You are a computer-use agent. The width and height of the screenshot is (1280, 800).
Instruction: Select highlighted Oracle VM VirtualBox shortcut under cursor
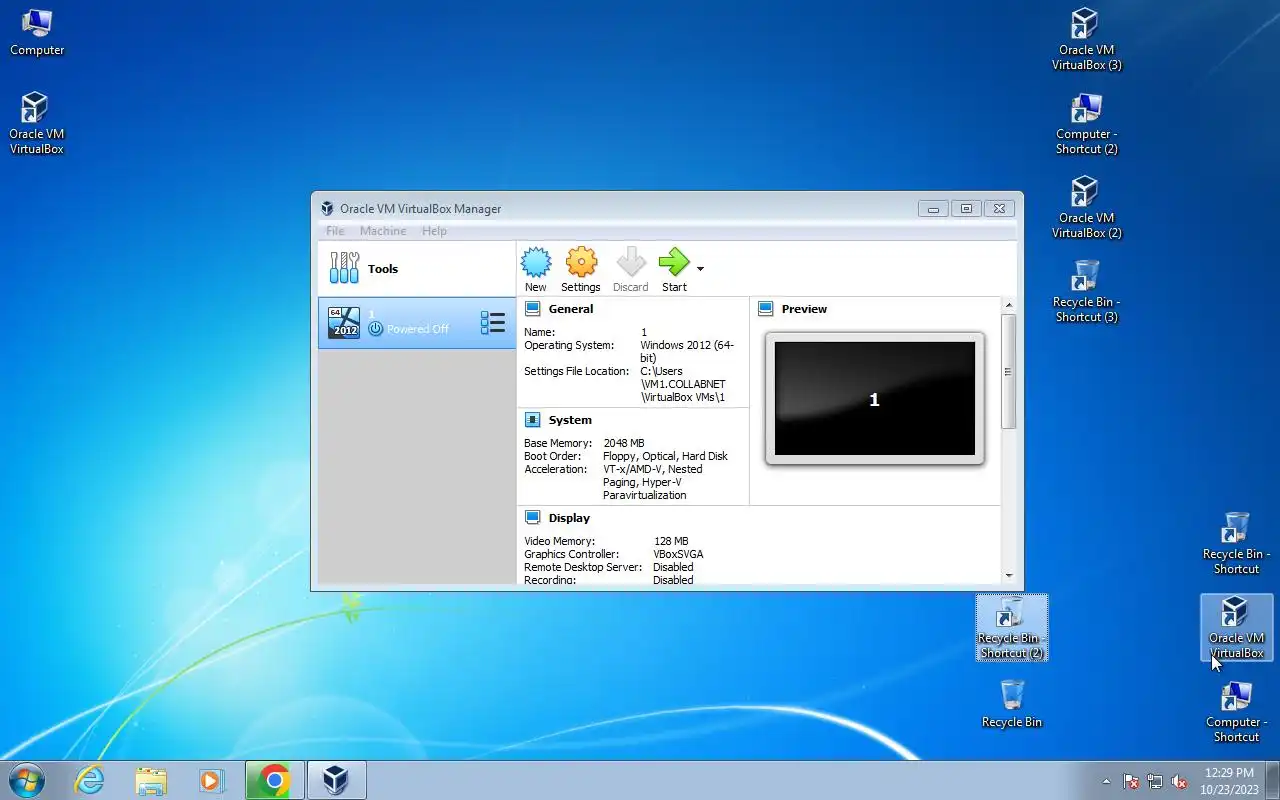pos(1236,628)
